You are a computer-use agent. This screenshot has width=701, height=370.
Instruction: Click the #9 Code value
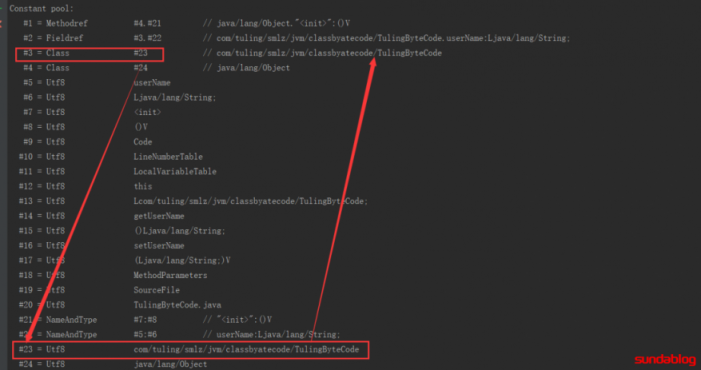(x=143, y=142)
